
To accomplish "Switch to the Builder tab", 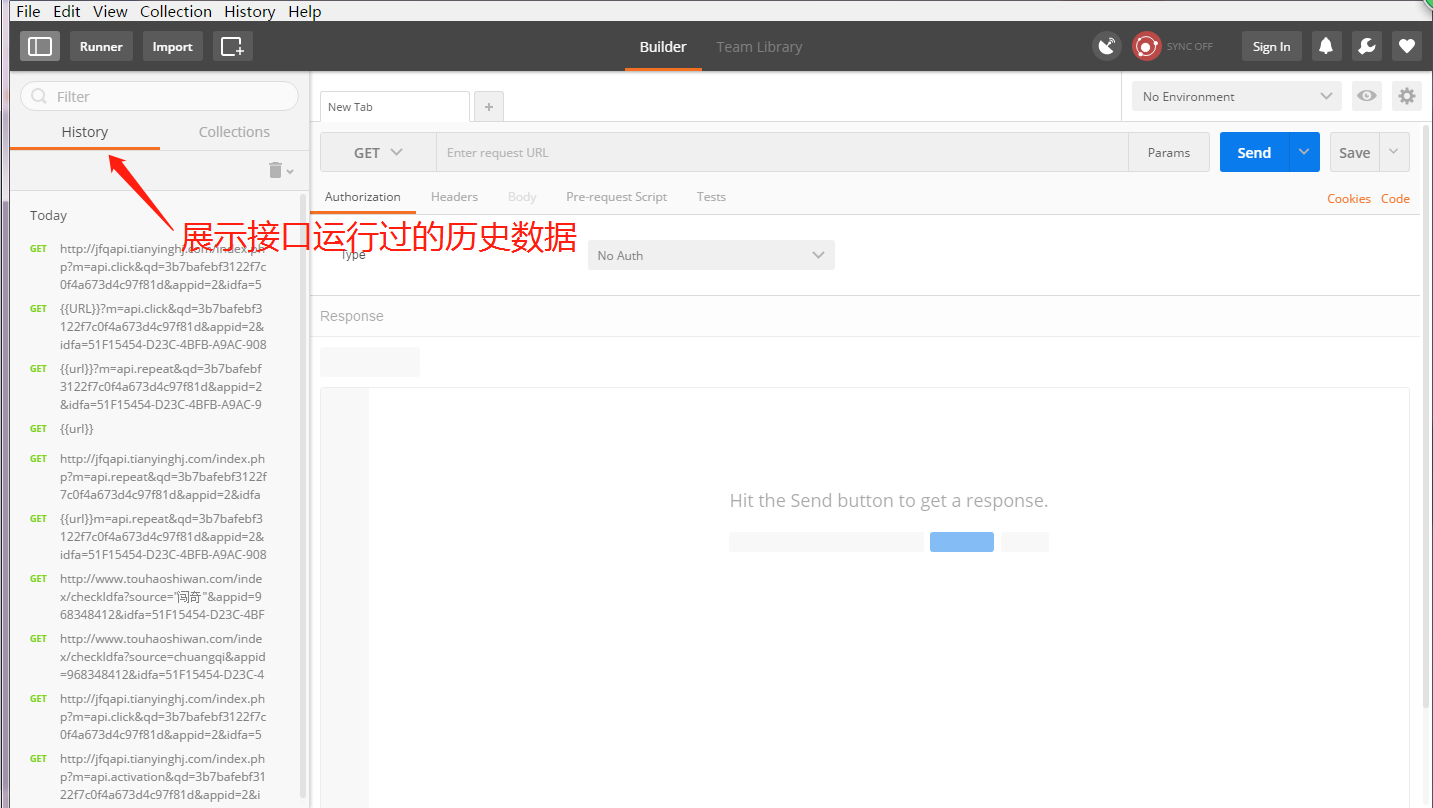I will 663,47.
